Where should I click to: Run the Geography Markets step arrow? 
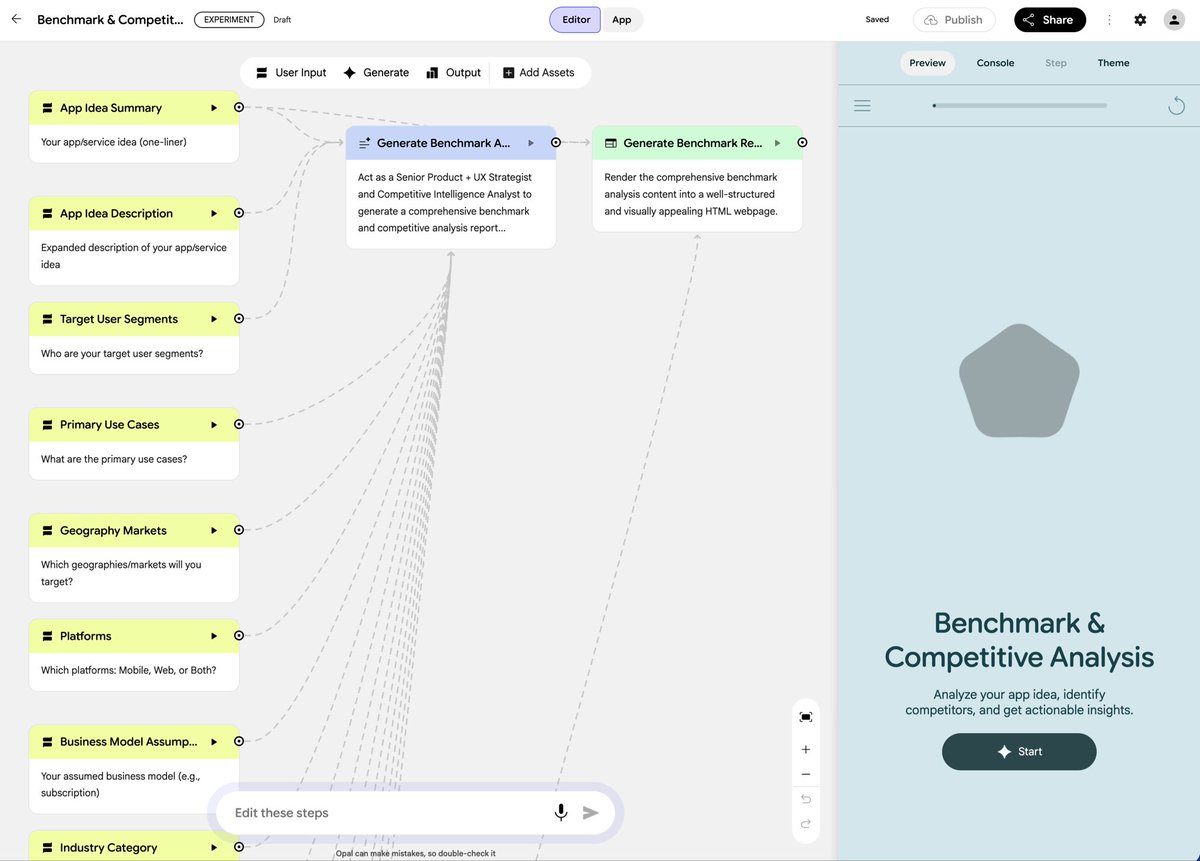coord(214,530)
